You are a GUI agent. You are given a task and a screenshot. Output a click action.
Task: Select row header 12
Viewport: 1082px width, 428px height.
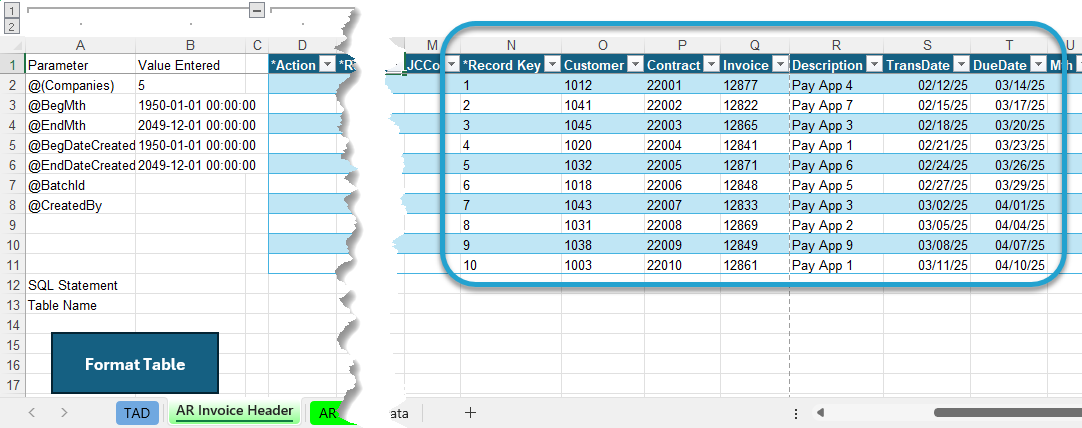pyautogui.click(x=12, y=285)
